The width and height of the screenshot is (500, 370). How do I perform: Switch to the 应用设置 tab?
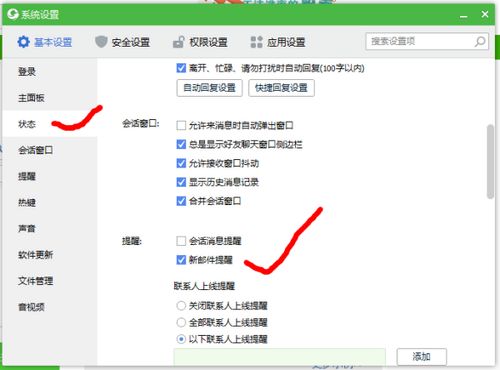pyautogui.click(x=278, y=42)
